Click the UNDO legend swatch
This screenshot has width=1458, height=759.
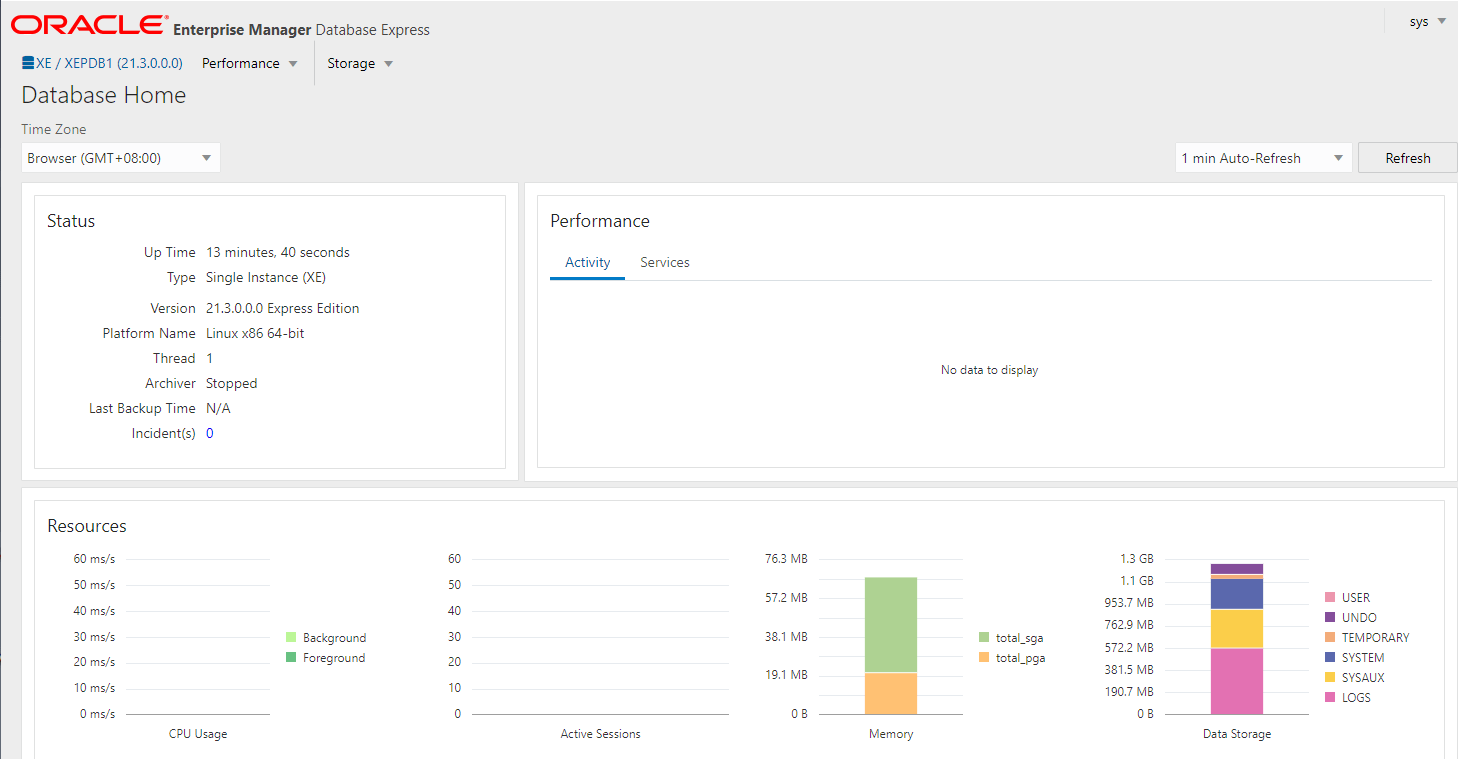(x=1330, y=617)
